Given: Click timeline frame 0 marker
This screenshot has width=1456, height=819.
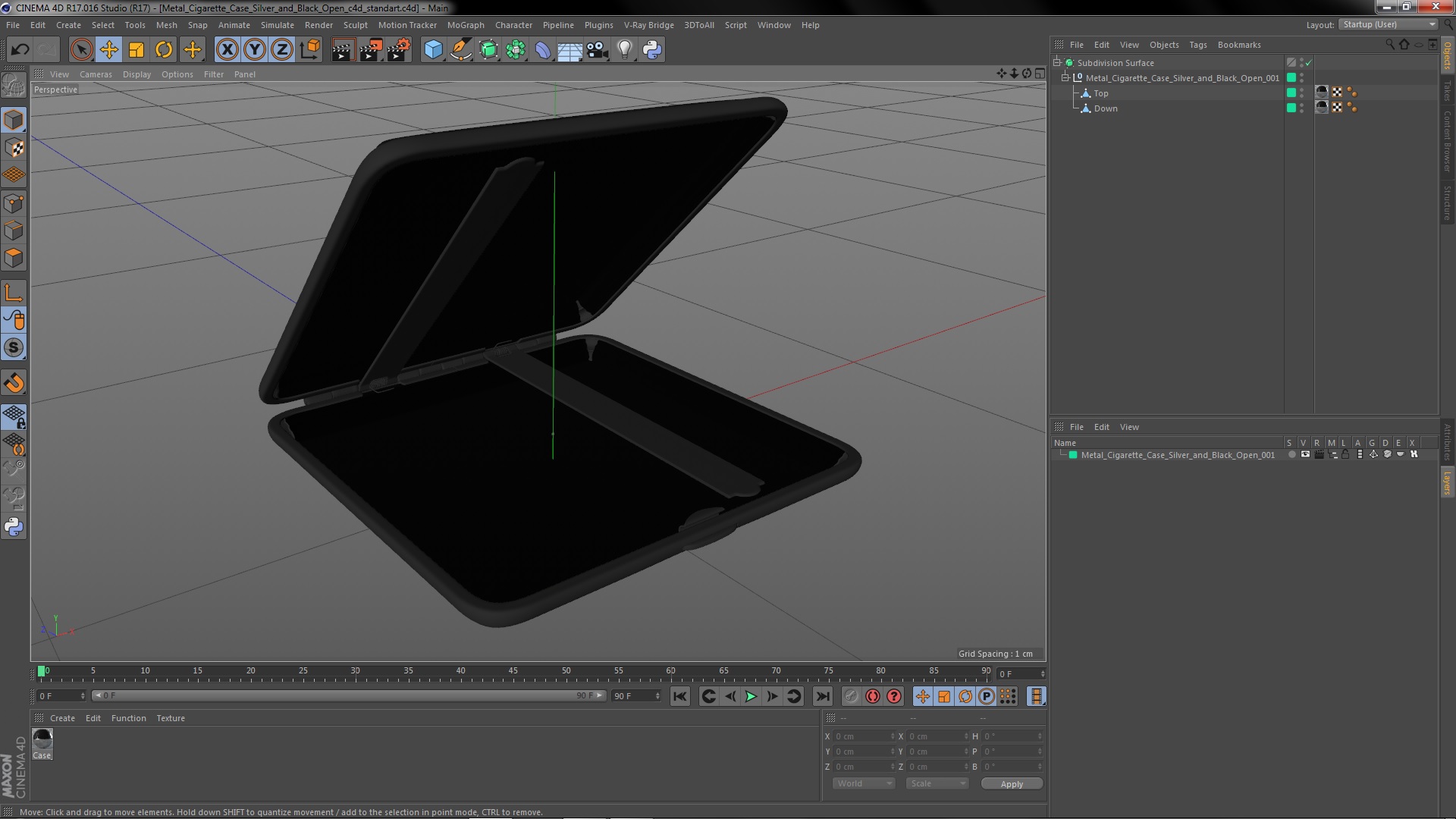Looking at the screenshot, I should 41,670.
